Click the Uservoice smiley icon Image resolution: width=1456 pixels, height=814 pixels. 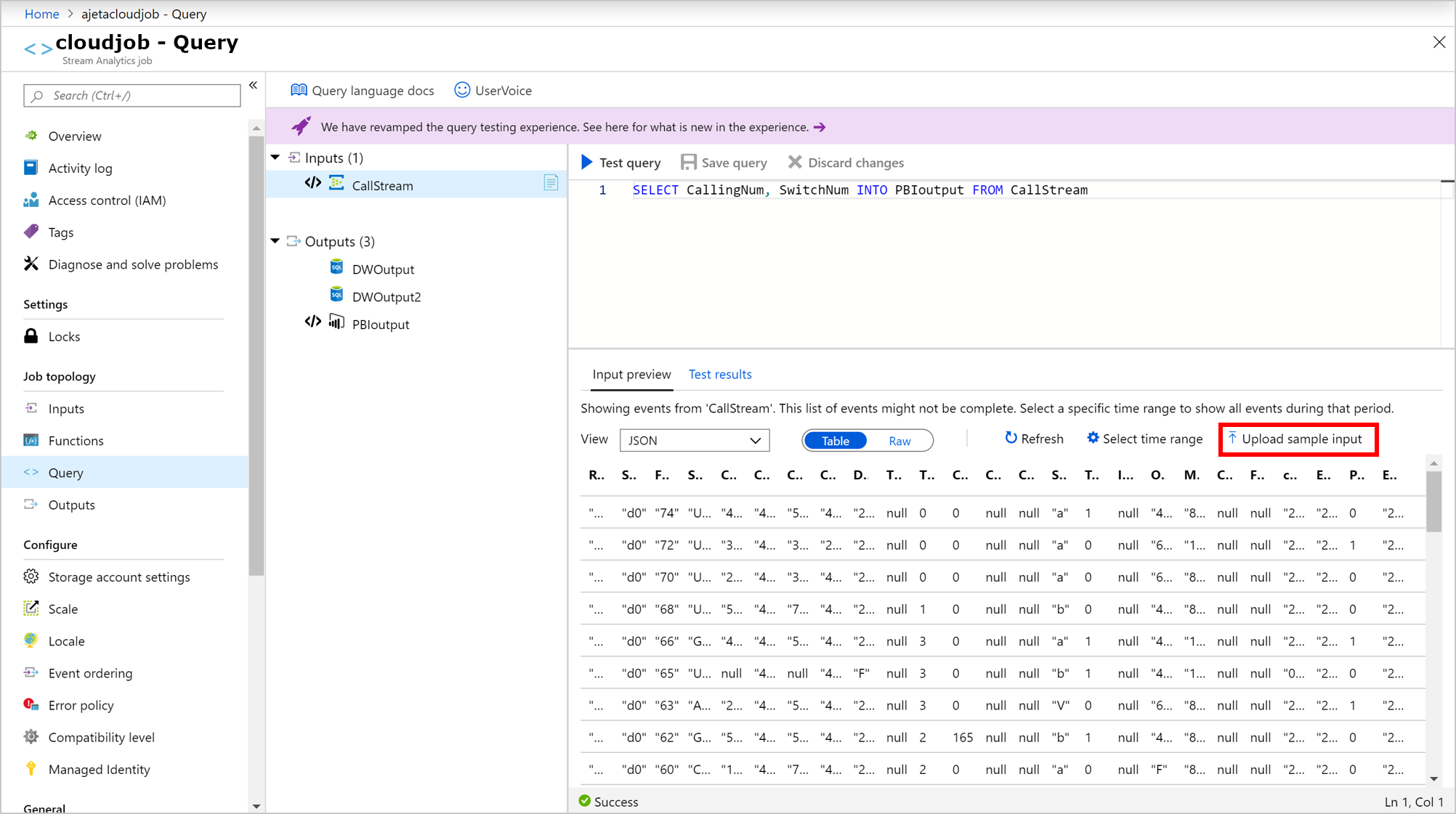[x=461, y=90]
